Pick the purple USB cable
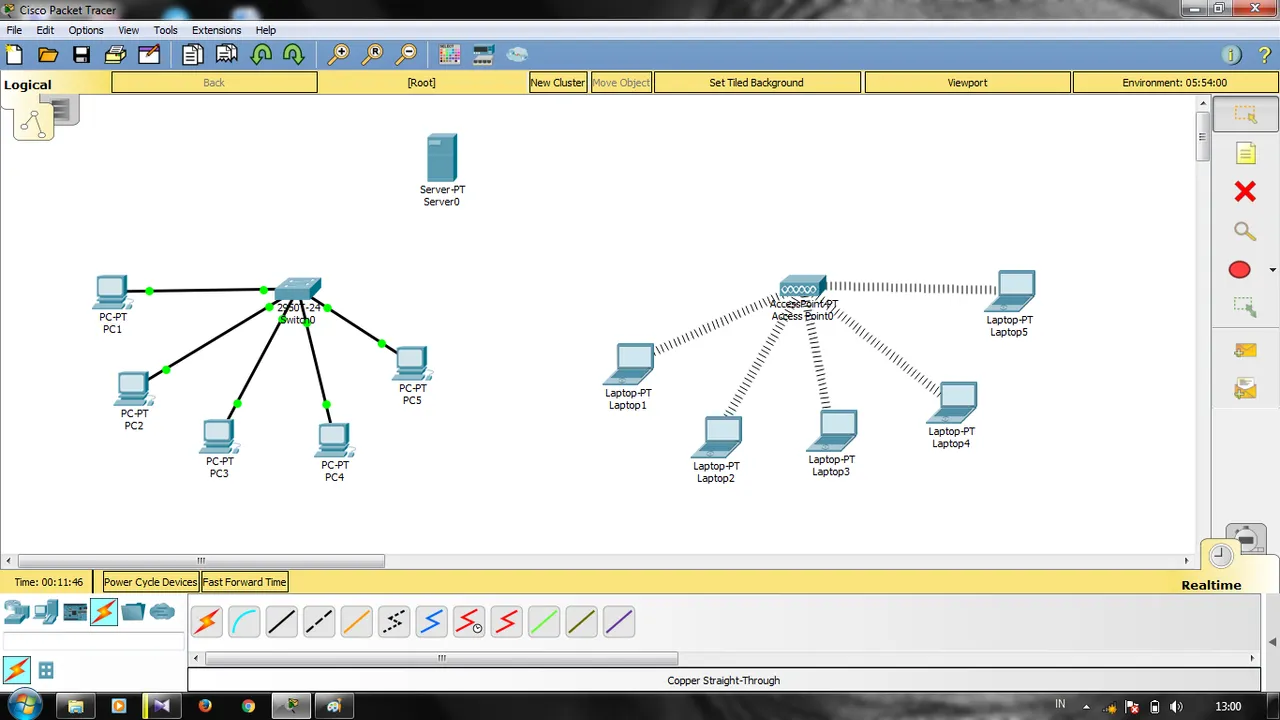1280x720 pixels. pyautogui.click(x=619, y=622)
